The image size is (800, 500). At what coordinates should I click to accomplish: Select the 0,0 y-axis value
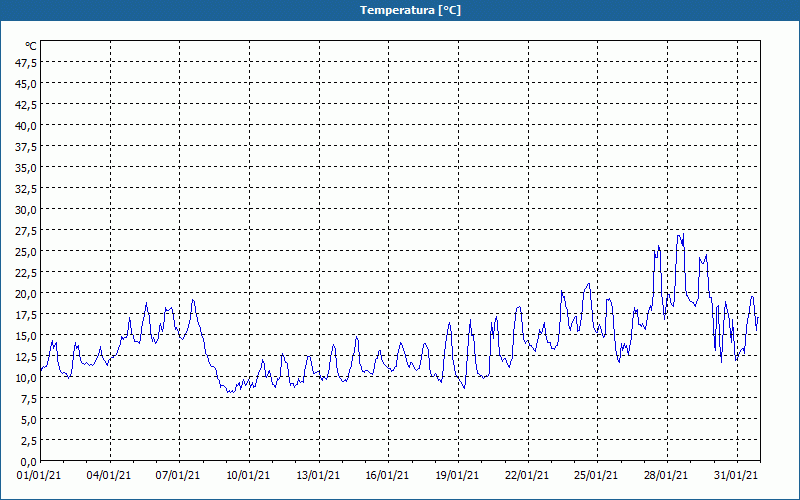click(x=29, y=462)
